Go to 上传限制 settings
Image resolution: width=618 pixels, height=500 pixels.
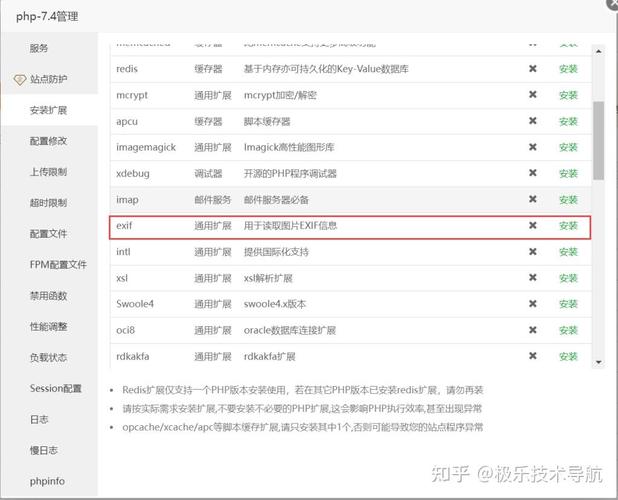click(48, 172)
